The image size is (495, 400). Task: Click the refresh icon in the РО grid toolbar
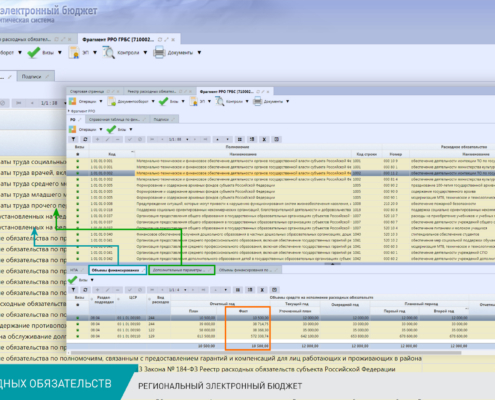[x=85, y=139]
